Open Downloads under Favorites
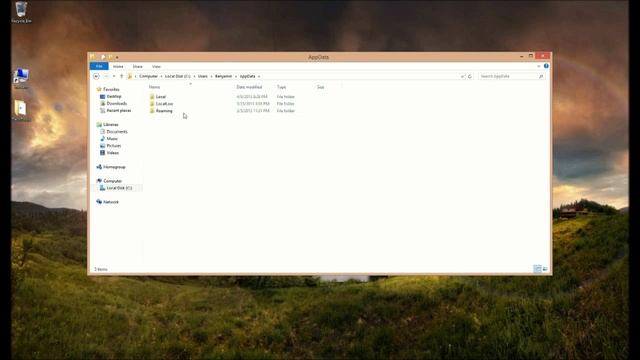Image resolution: width=640 pixels, height=360 pixels. pyautogui.click(x=117, y=104)
